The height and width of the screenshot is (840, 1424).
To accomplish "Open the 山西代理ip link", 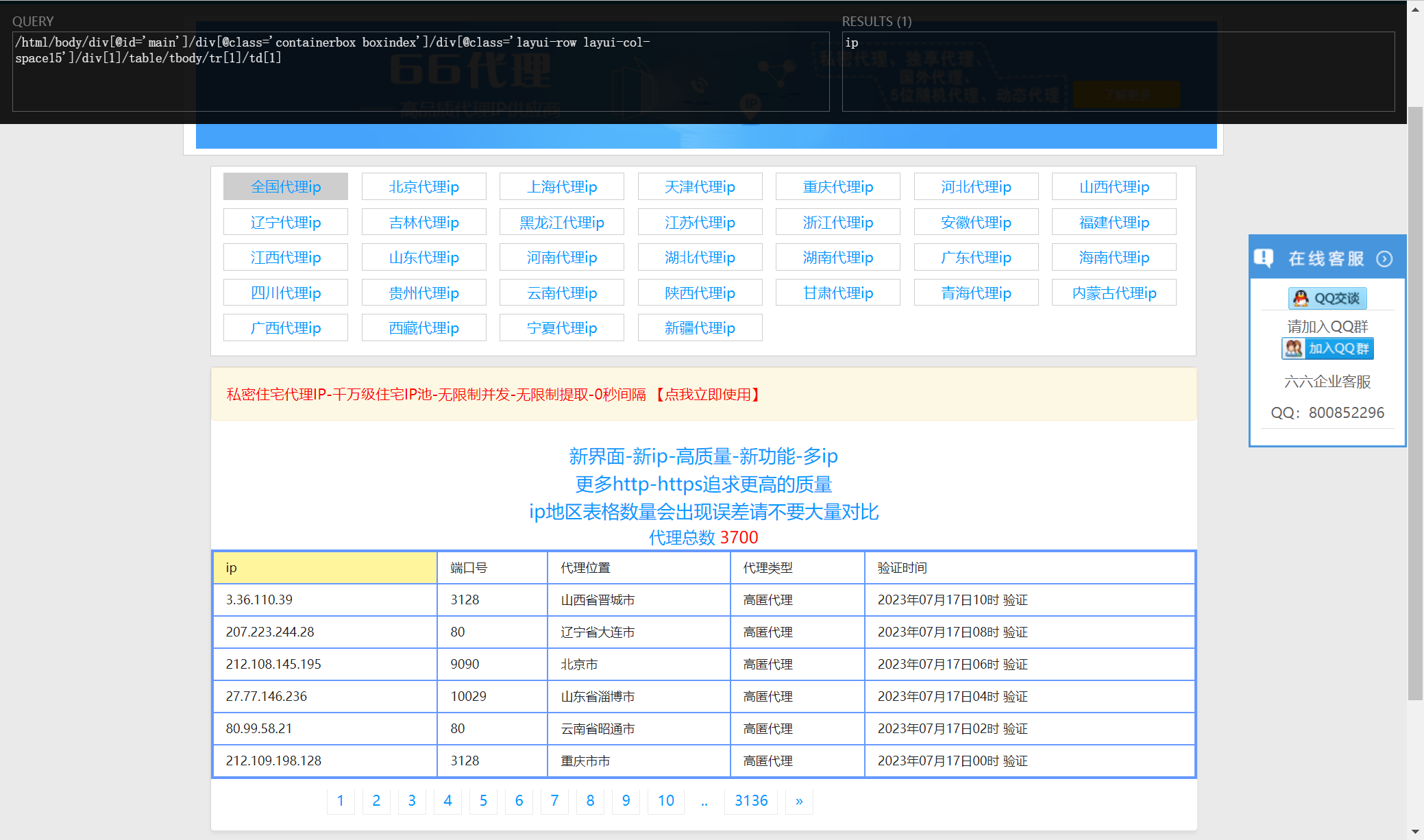I will pyautogui.click(x=1114, y=186).
